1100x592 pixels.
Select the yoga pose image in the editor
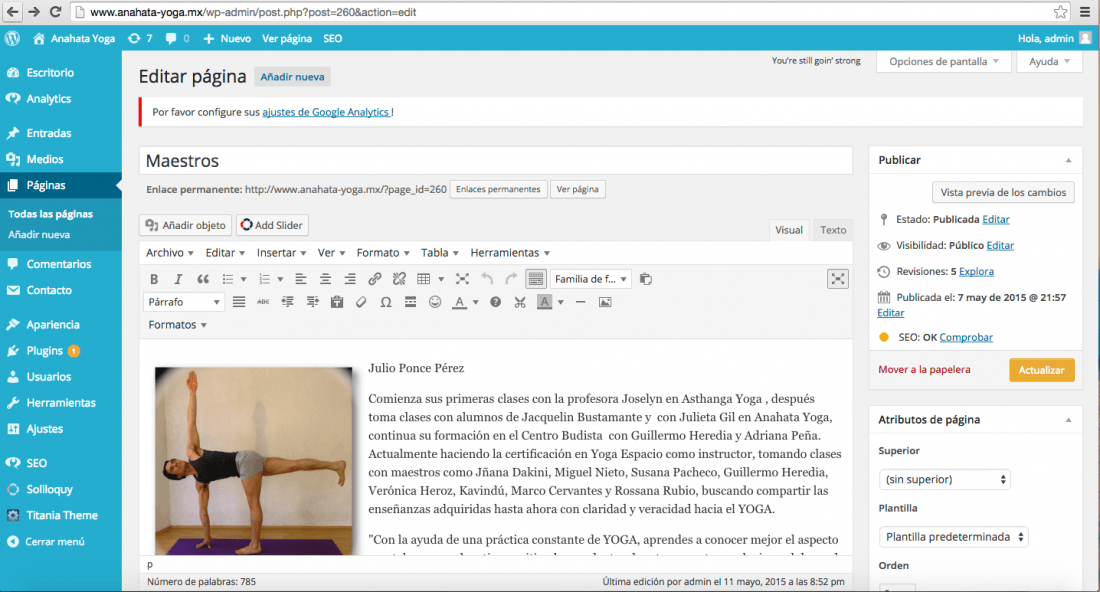pos(254,461)
